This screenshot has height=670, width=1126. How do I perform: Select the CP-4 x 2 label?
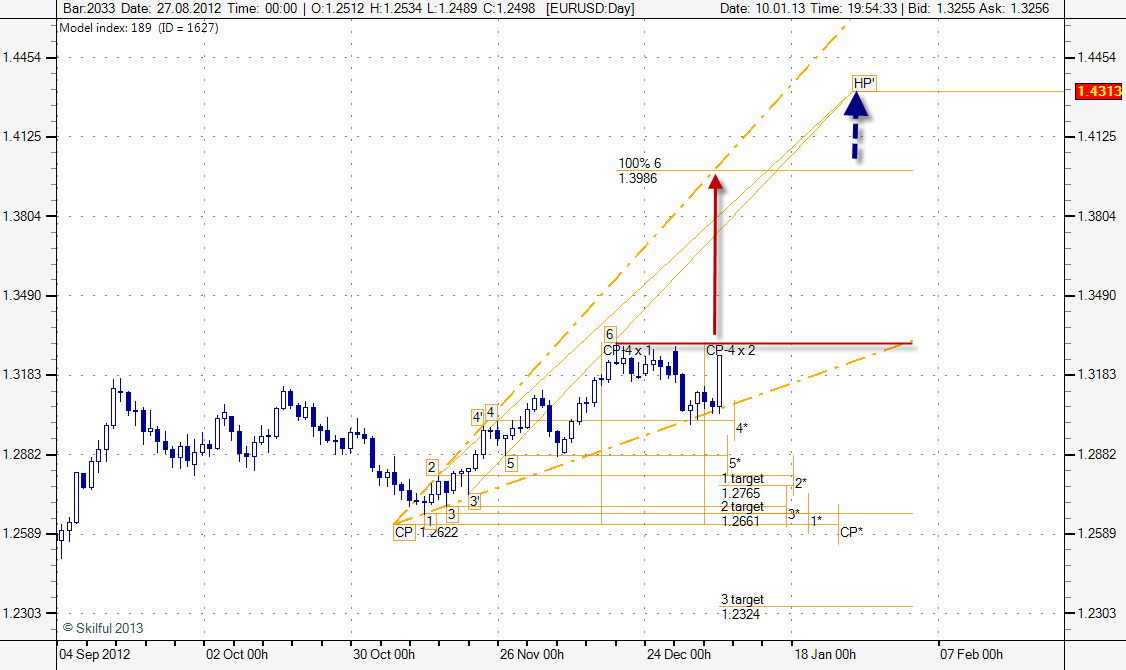(x=730, y=351)
